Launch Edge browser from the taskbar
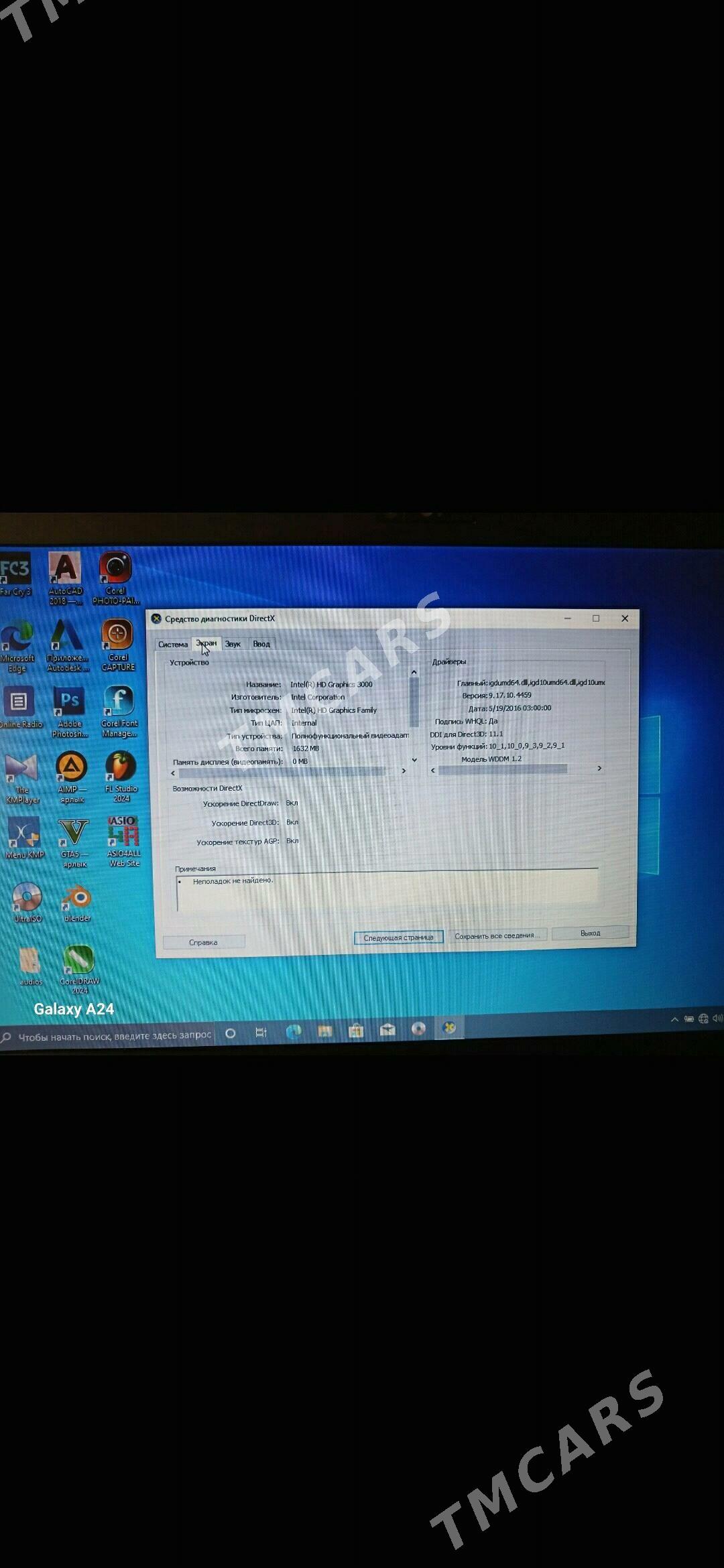The height and width of the screenshot is (1568, 724). coord(294,1031)
